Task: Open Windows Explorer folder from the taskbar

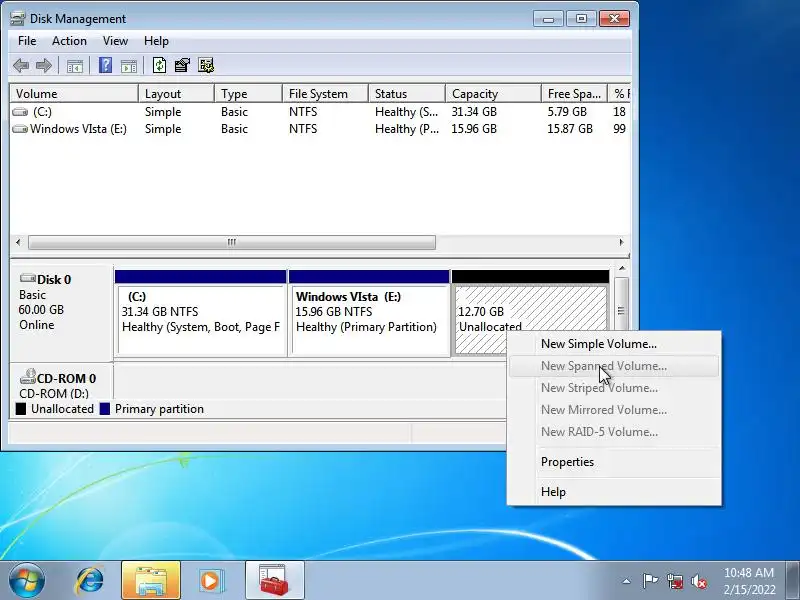Action: pos(151,581)
